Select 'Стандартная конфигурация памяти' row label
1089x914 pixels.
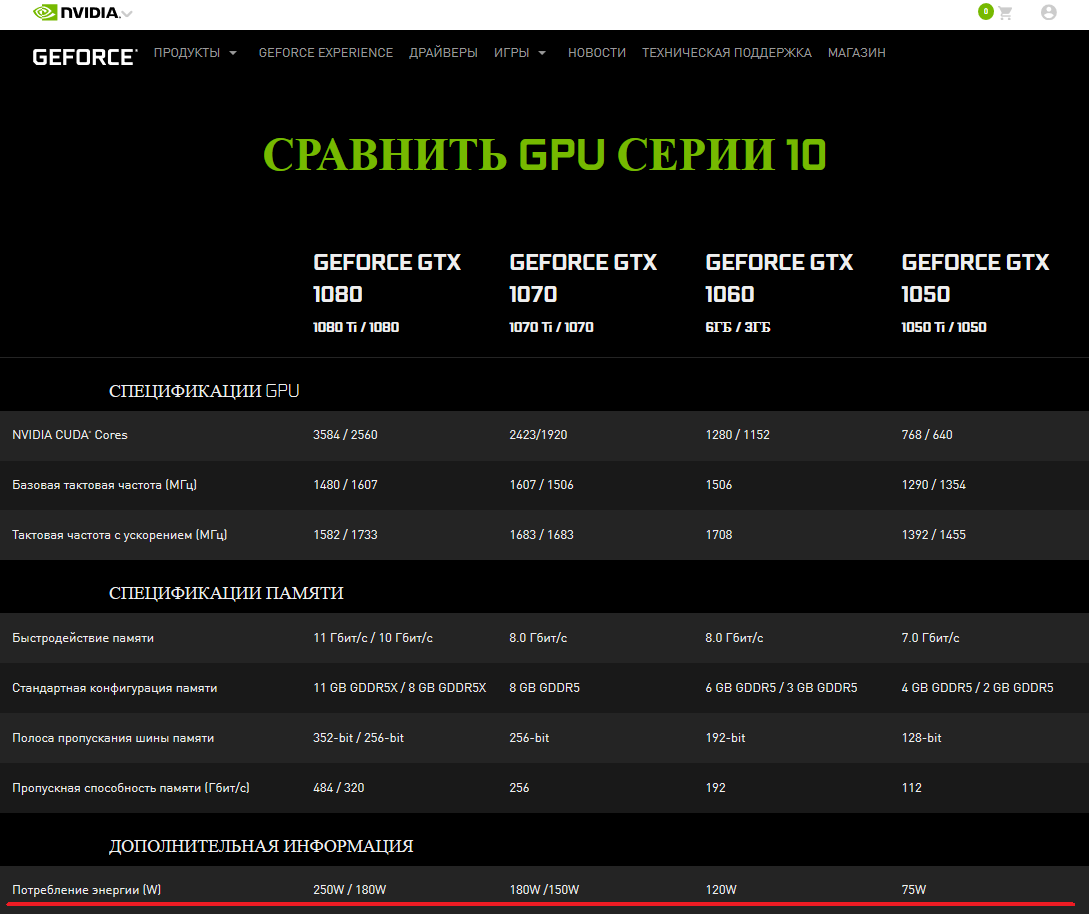pos(115,688)
